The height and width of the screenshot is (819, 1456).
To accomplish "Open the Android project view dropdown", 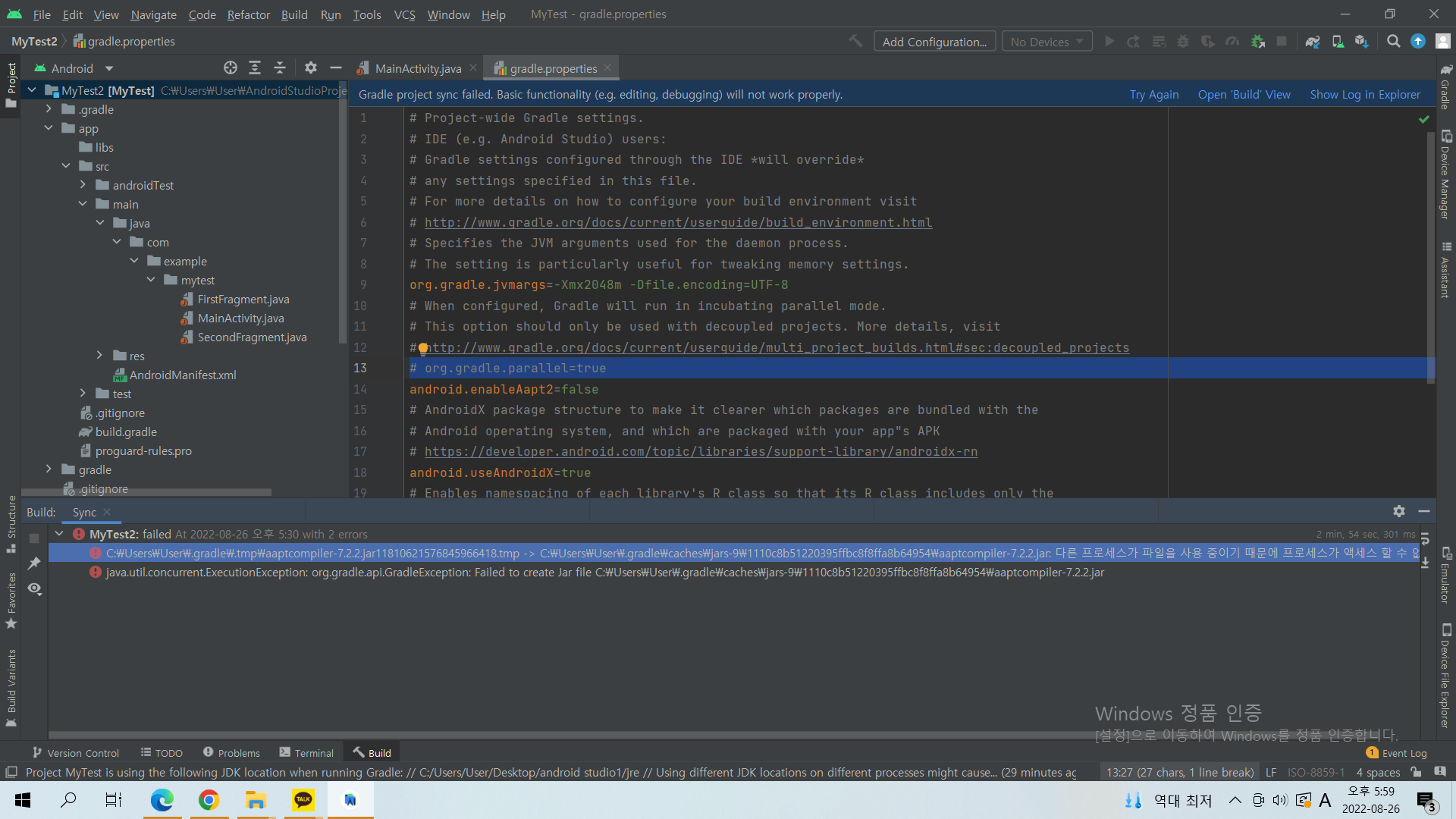I will (x=74, y=68).
